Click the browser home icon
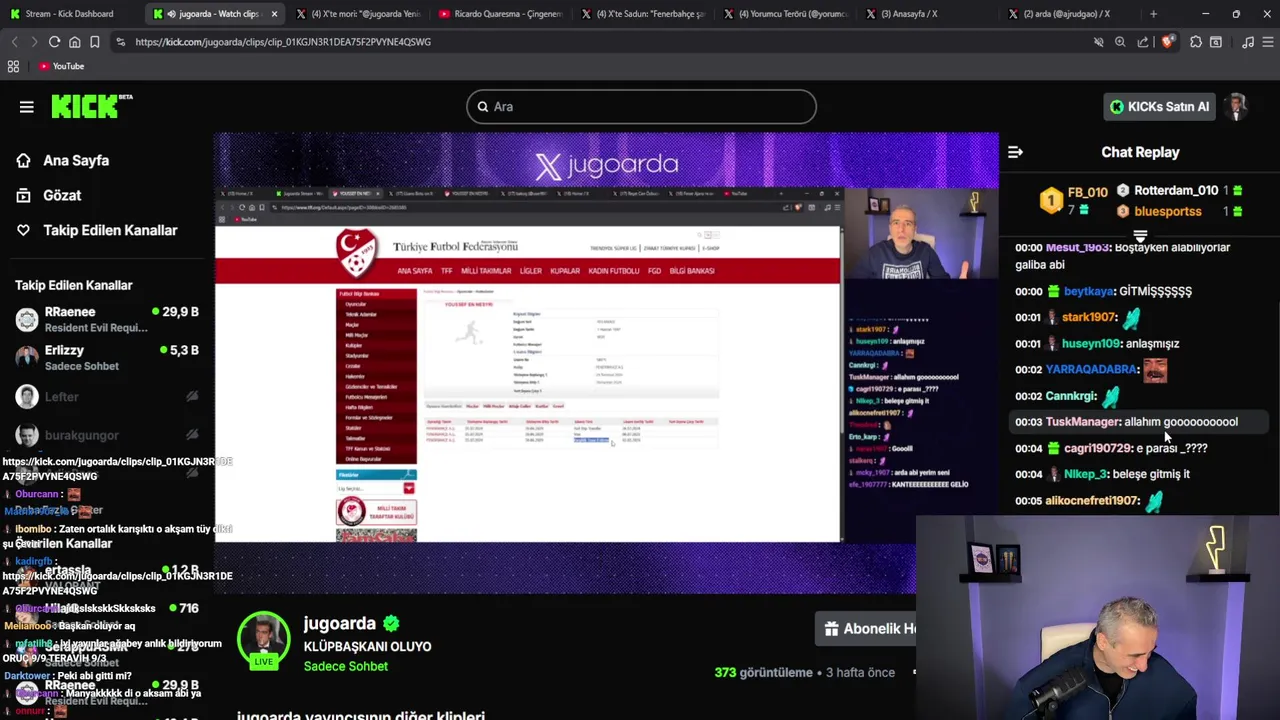Screen dimensions: 1280x720 (74, 42)
